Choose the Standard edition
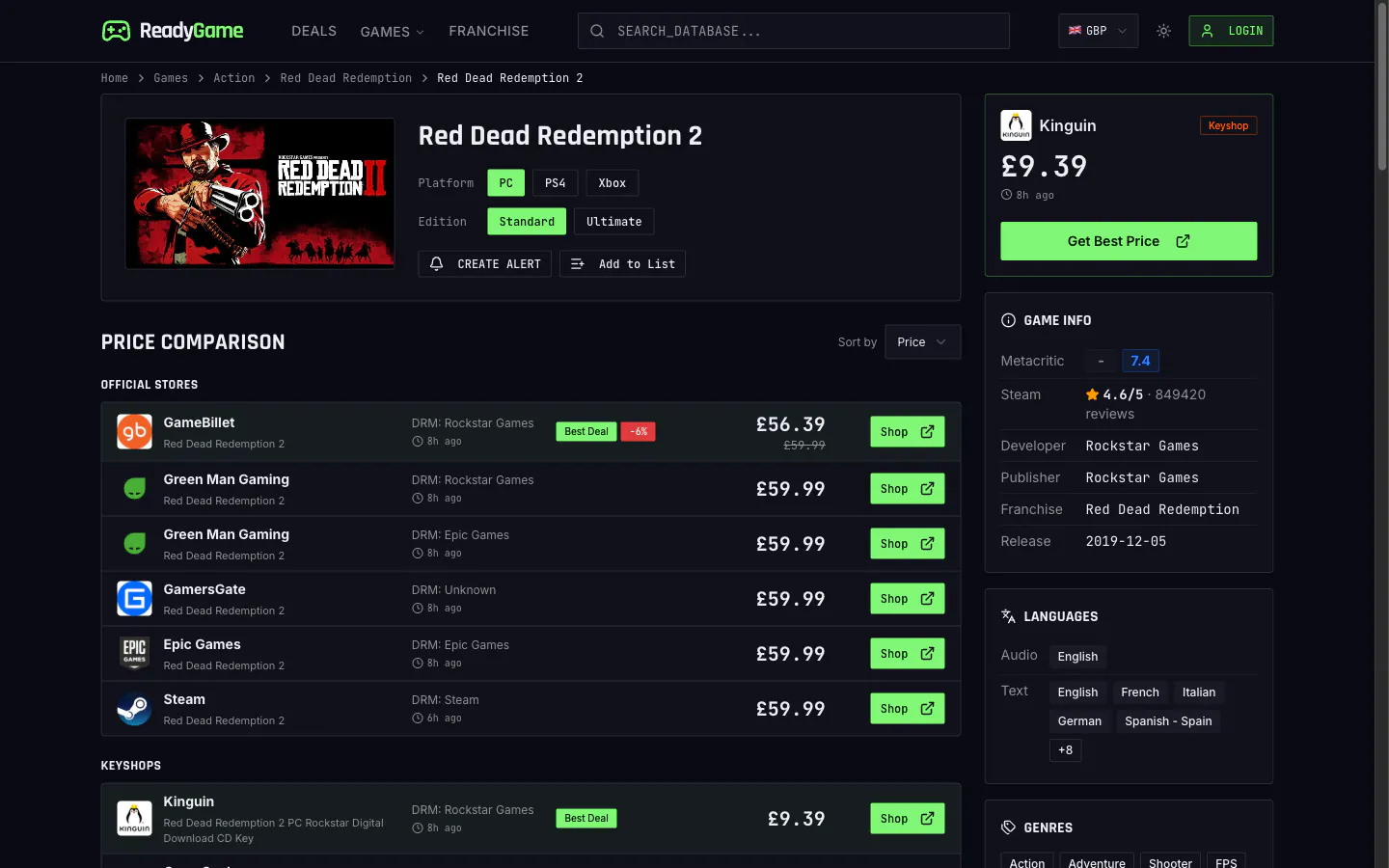Screen dimensions: 1389x868 coord(527,222)
